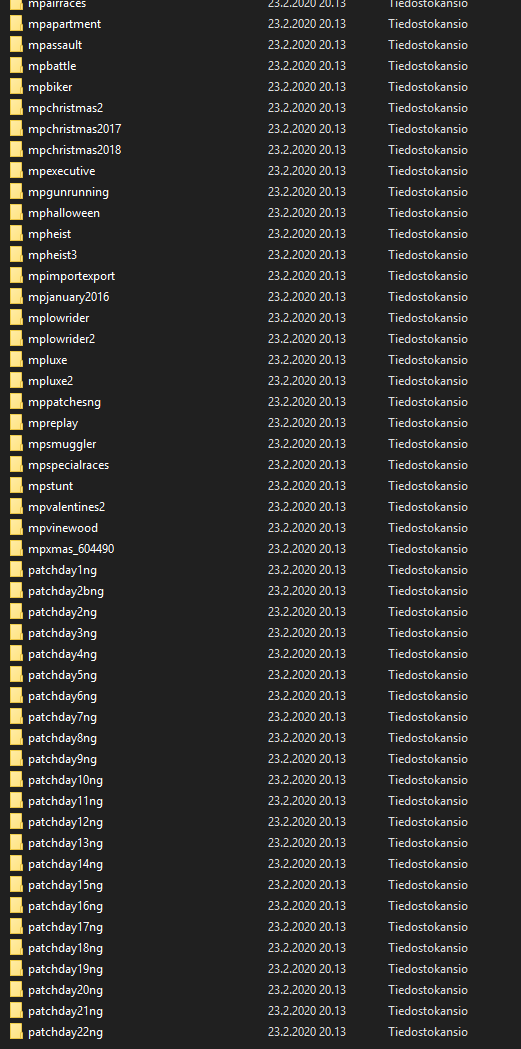The width and height of the screenshot is (521, 1049).
Task: Select the patchday10ng folder icon
Action: pyautogui.click(x=16, y=780)
